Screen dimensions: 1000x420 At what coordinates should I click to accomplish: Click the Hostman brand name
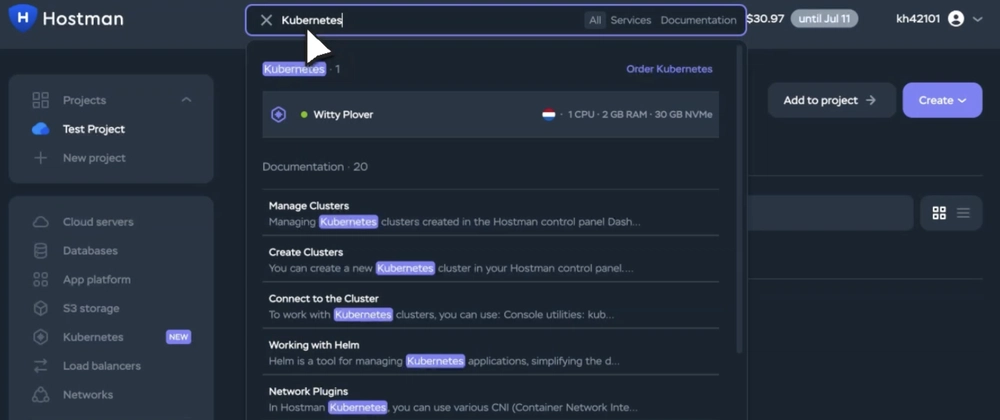click(x=83, y=18)
